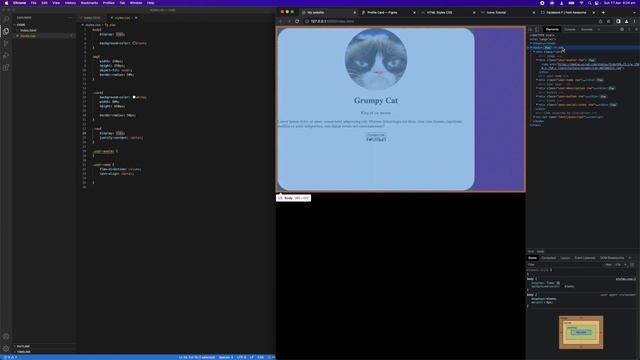Image resolution: width=640 pixels, height=360 pixels.
Task: Click the box model diagram in DevTools
Action: pos(581,332)
